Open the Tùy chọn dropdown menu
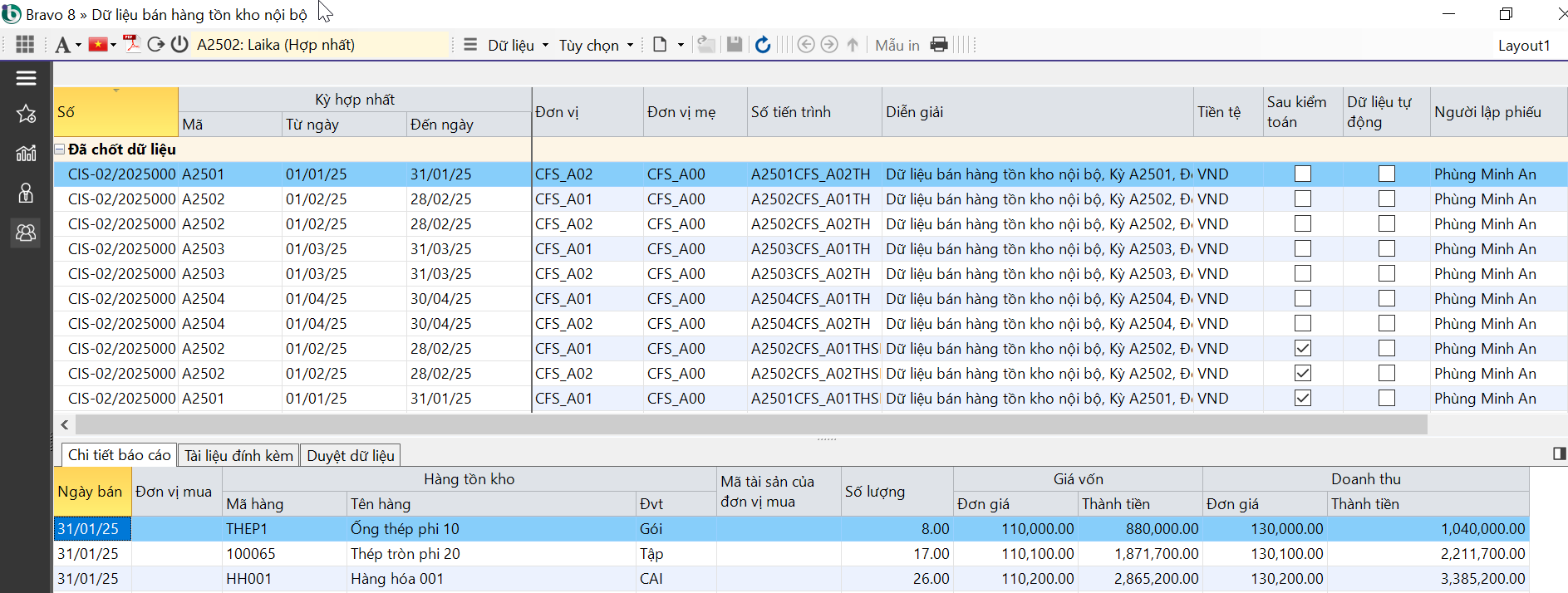Viewport: 1568px width, 593px height. (595, 46)
